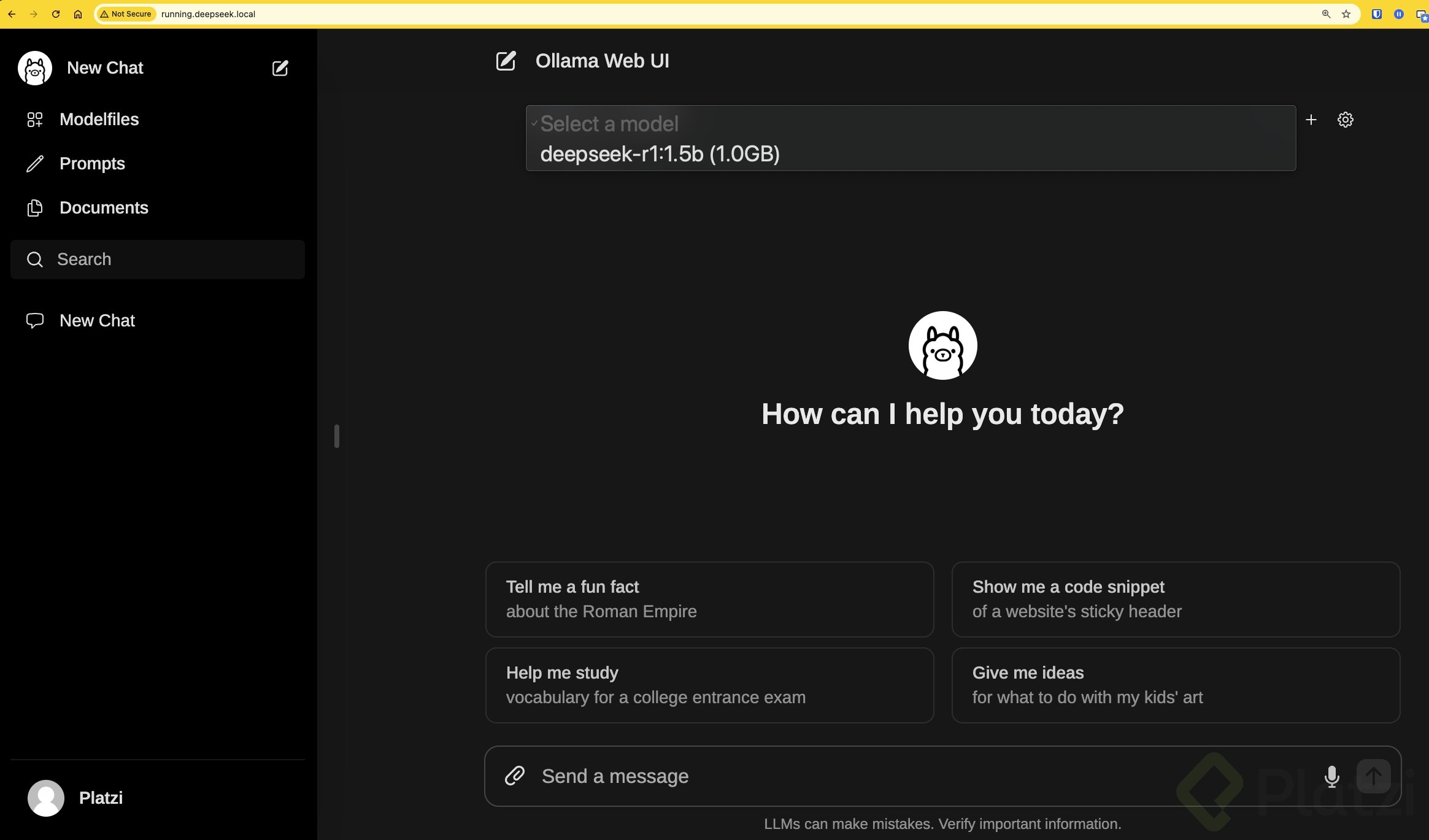Click the microphone voice input icon
Image resolution: width=1429 pixels, height=840 pixels.
[1332, 776]
